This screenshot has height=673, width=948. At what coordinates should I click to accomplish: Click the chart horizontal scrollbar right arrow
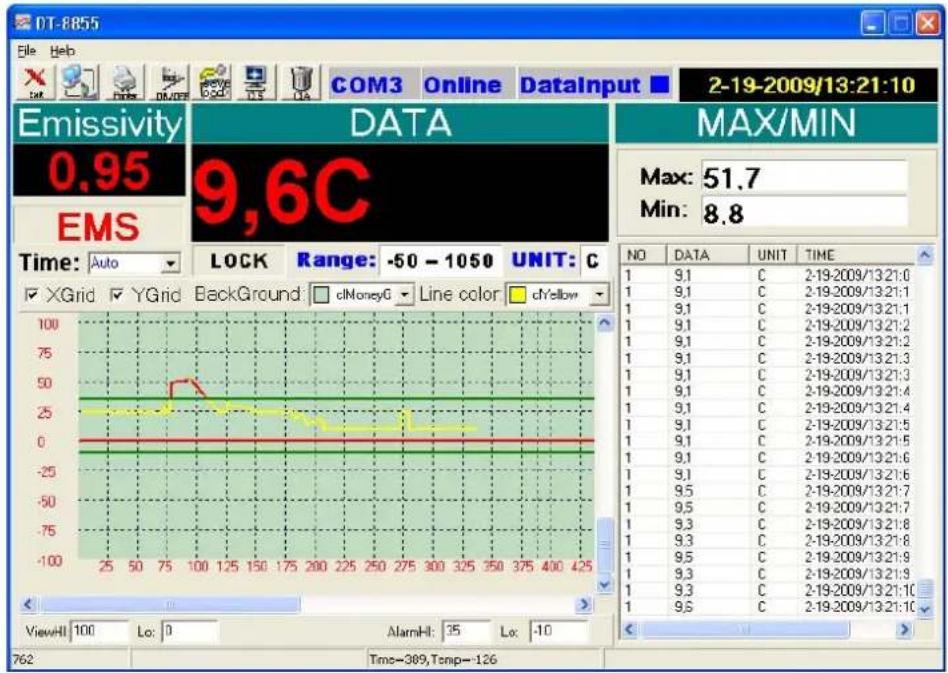(x=584, y=604)
